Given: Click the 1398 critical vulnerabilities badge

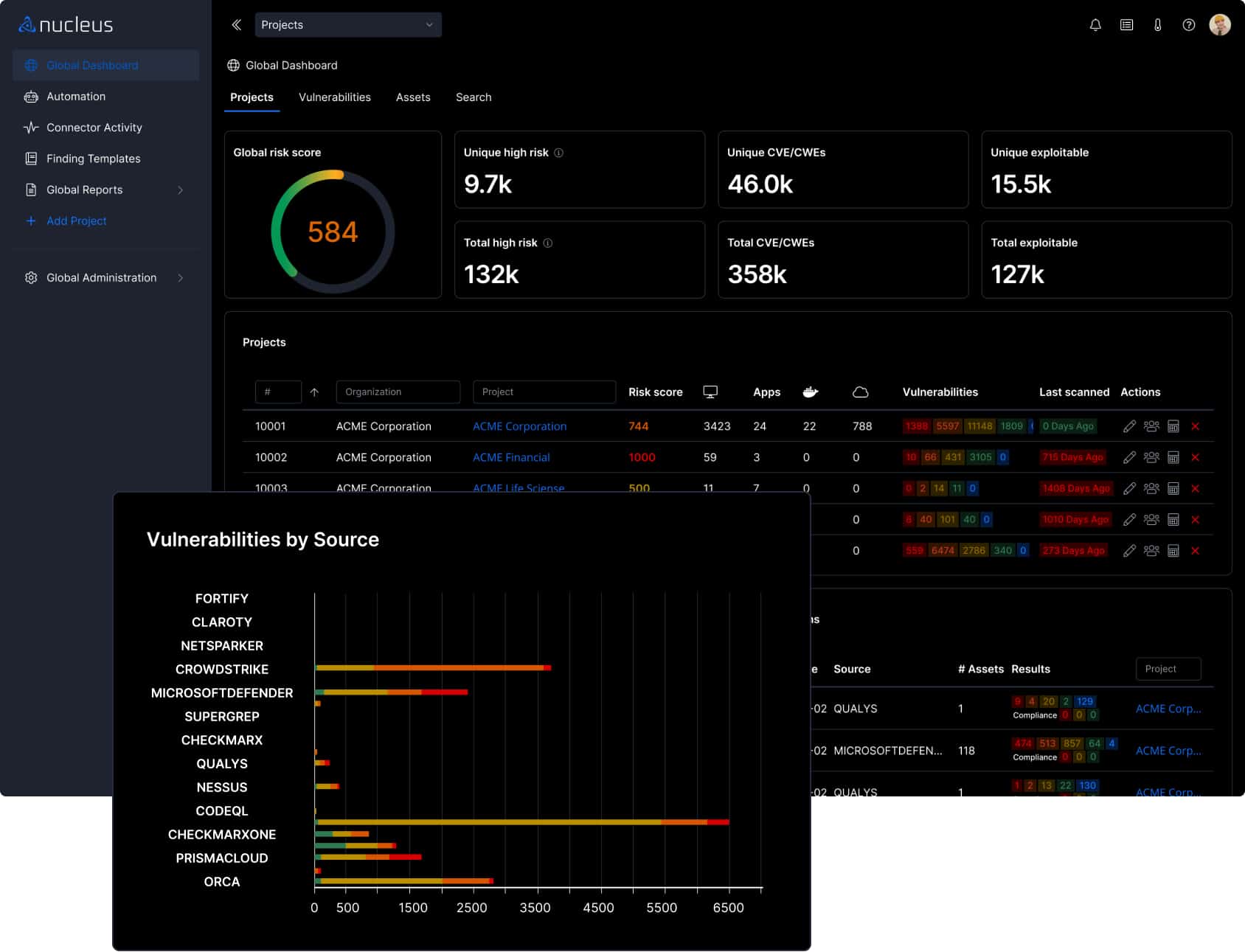Looking at the screenshot, I should click(x=916, y=426).
